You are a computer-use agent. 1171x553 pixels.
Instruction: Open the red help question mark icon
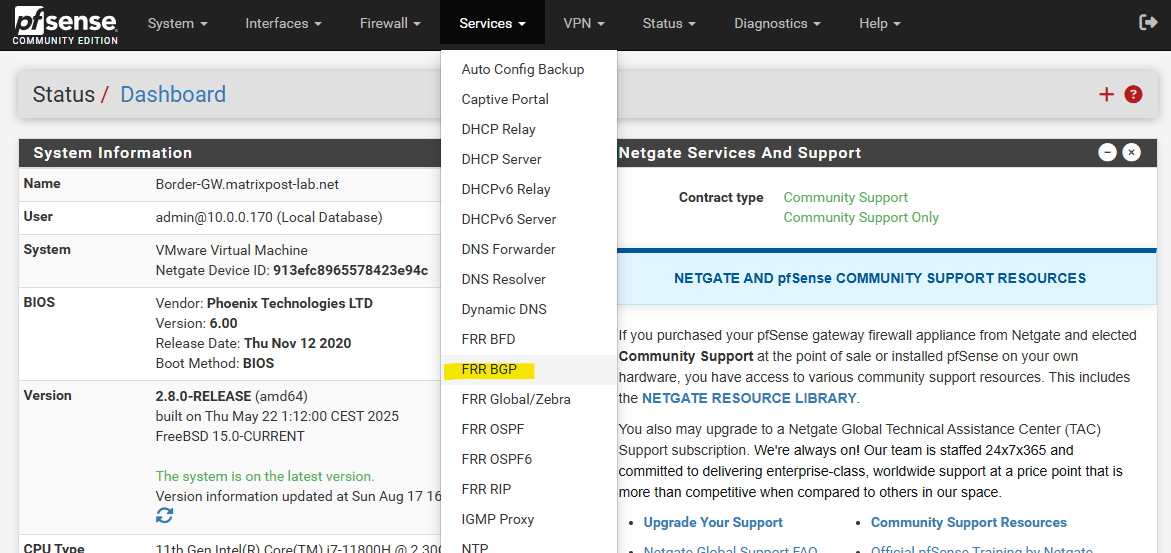1133,94
